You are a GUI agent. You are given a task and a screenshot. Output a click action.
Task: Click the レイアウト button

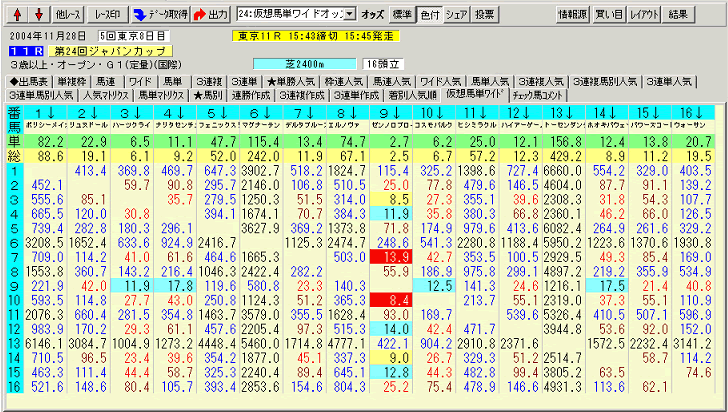coord(644,15)
